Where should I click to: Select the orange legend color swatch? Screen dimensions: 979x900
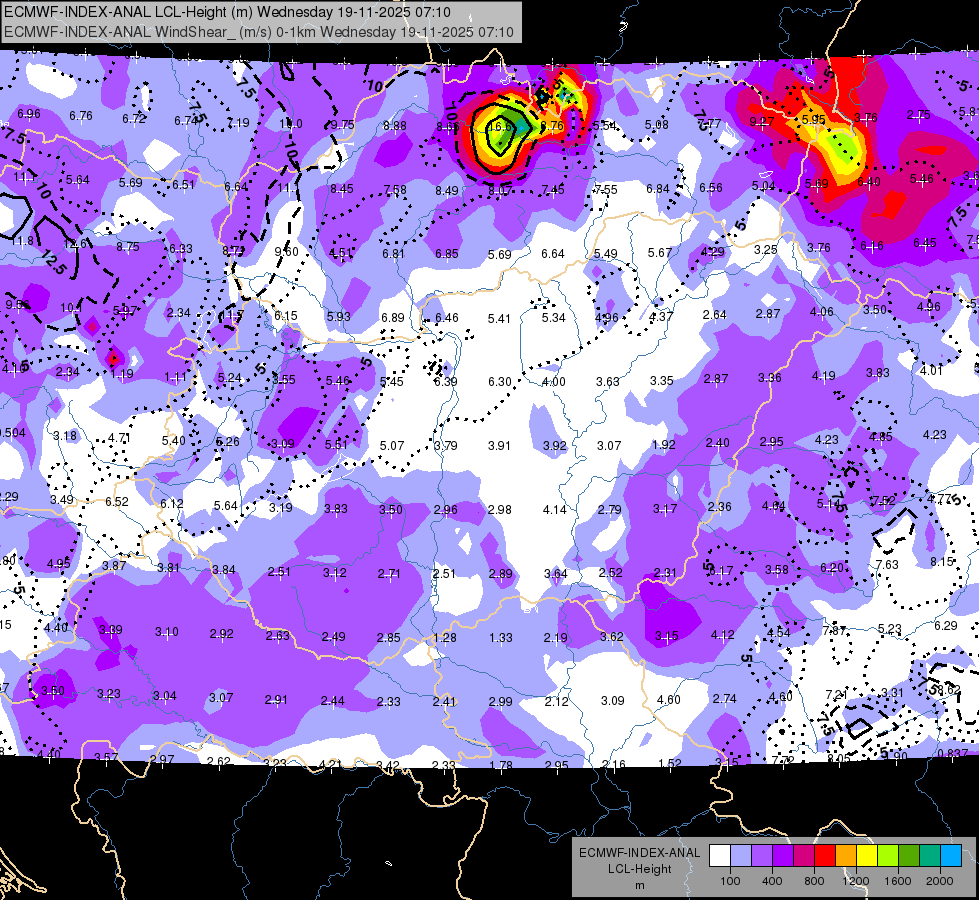click(846, 856)
